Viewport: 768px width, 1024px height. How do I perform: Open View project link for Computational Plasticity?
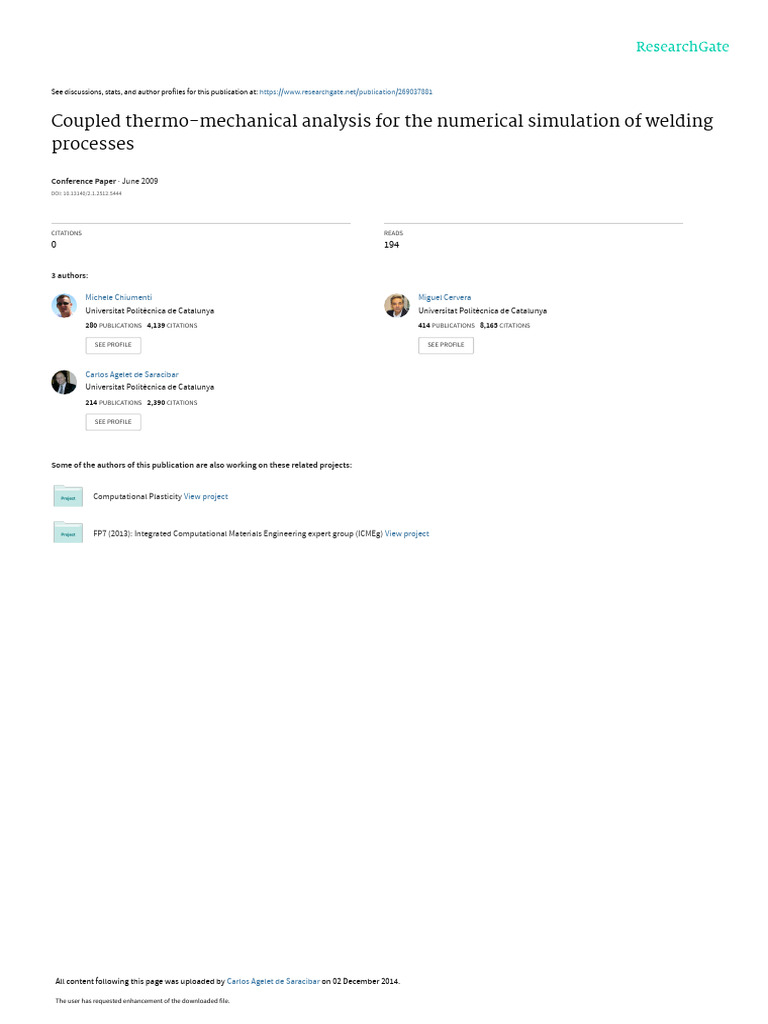point(206,496)
